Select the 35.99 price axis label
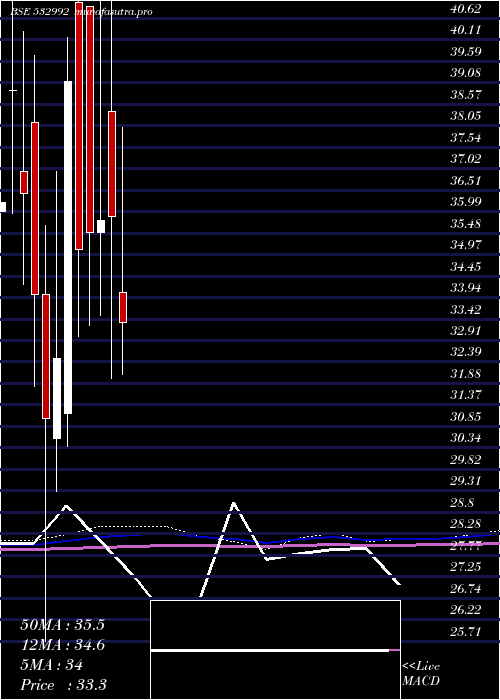Viewport: 500px width, 700px height. [x=466, y=202]
